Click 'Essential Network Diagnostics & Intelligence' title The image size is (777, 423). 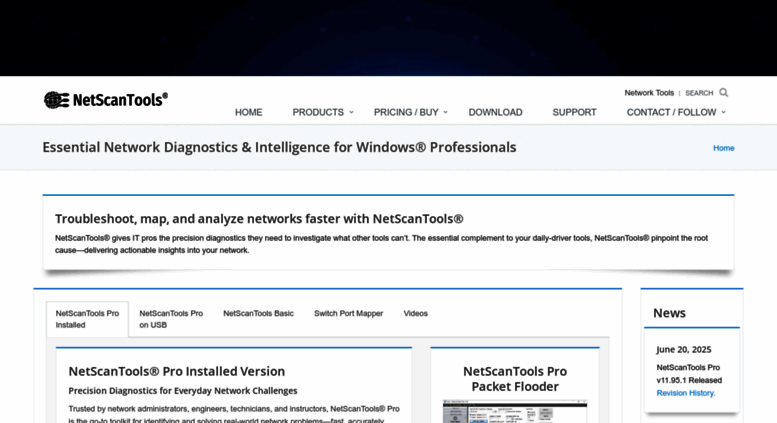pyautogui.click(x=279, y=147)
